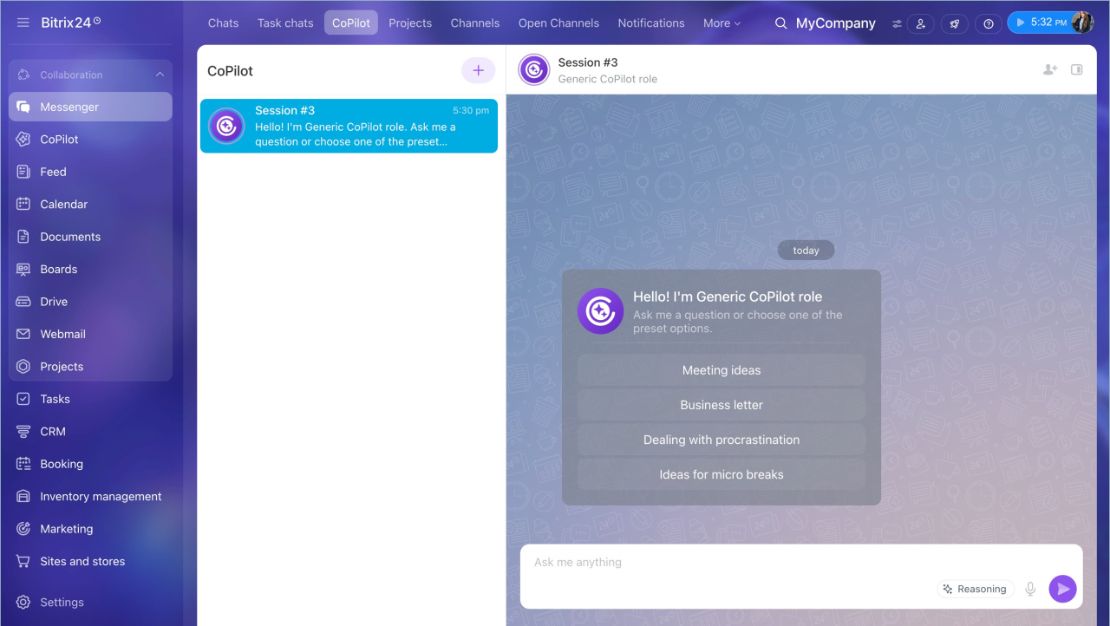Open the user profile avatar
This screenshot has width=1110, height=626.
click(x=1082, y=23)
